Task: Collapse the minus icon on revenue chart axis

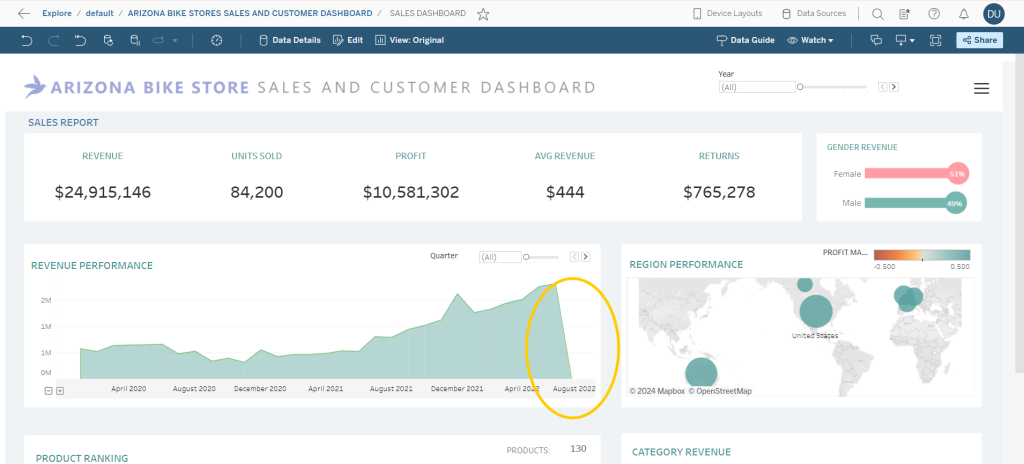Action: [x=49, y=390]
